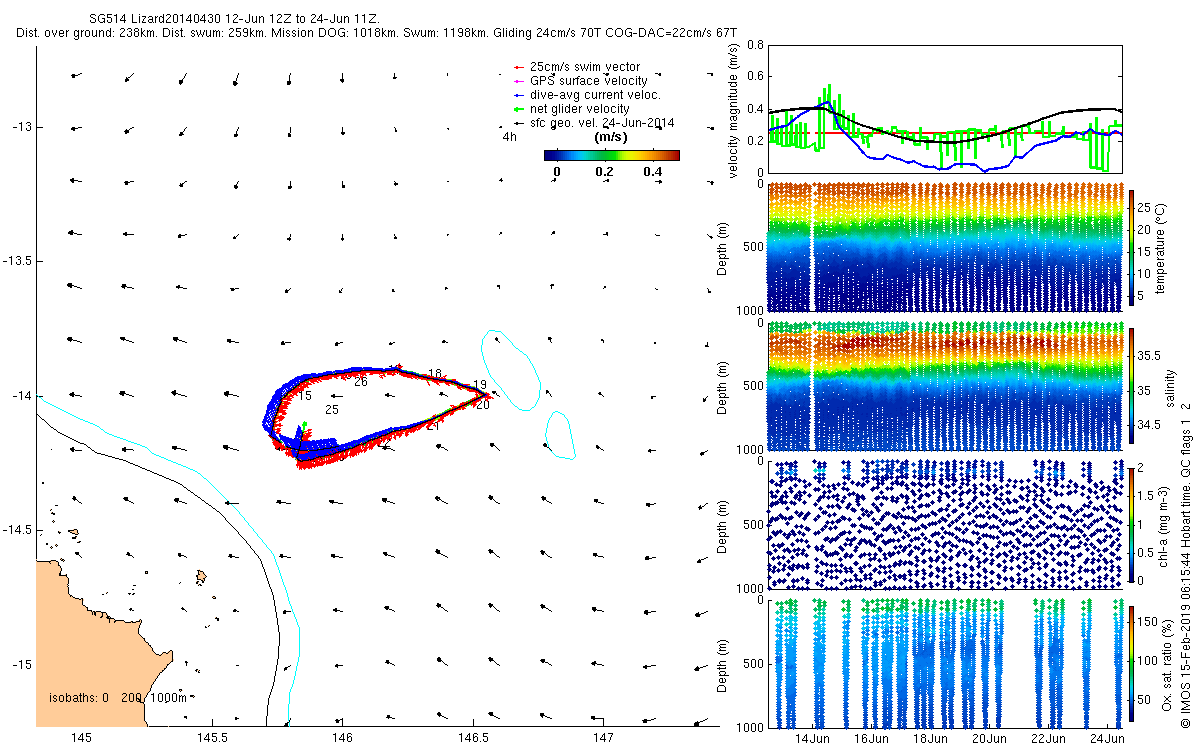The width and height of the screenshot is (1200, 750).
Task: Click the '-15' latitude tick label
Action: point(22,665)
